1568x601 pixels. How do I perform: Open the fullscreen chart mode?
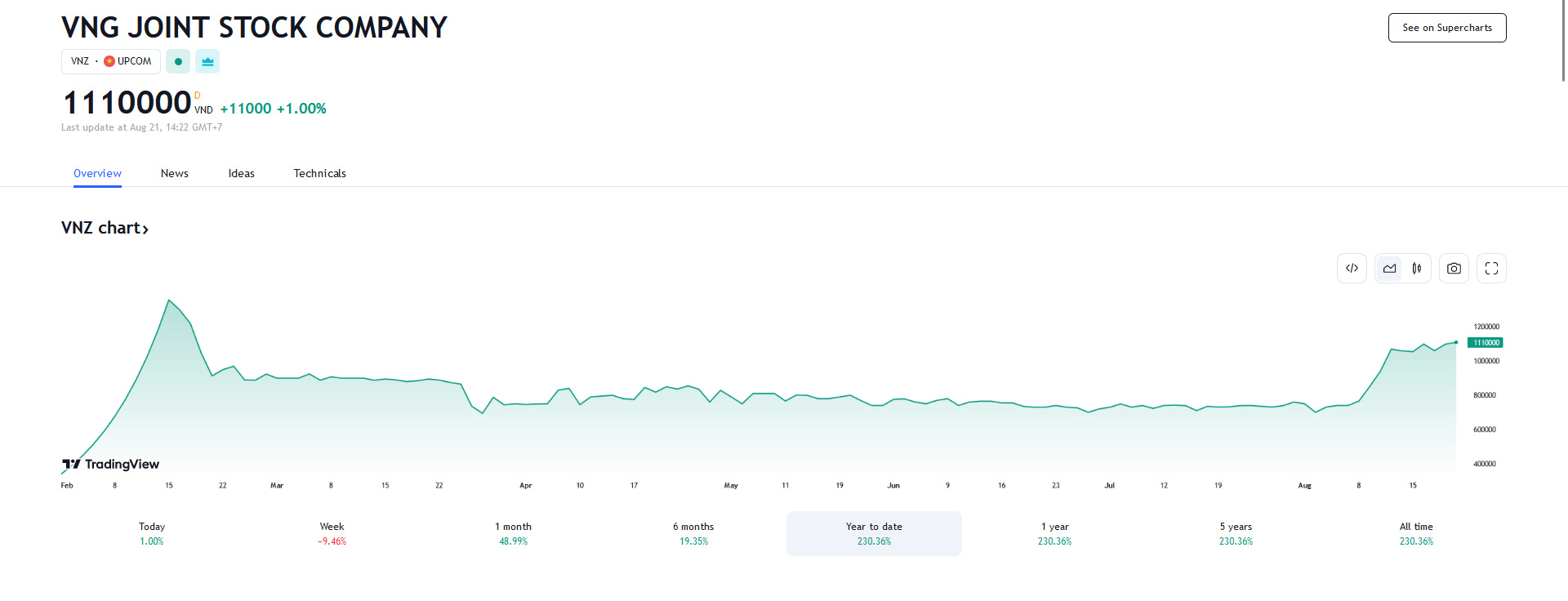pyautogui.click(x=1491, y=269)
